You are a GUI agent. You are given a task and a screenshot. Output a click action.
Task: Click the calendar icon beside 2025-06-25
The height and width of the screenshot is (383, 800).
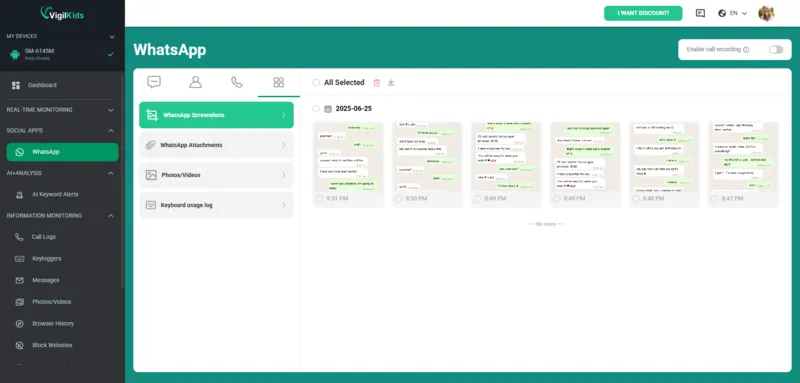pyautogui.click(x=328, y=109)
